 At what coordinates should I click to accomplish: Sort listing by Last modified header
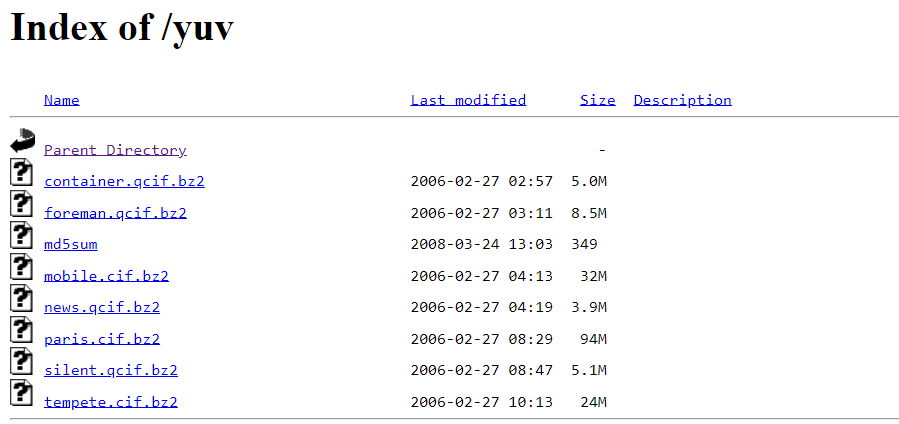[468, 100]
